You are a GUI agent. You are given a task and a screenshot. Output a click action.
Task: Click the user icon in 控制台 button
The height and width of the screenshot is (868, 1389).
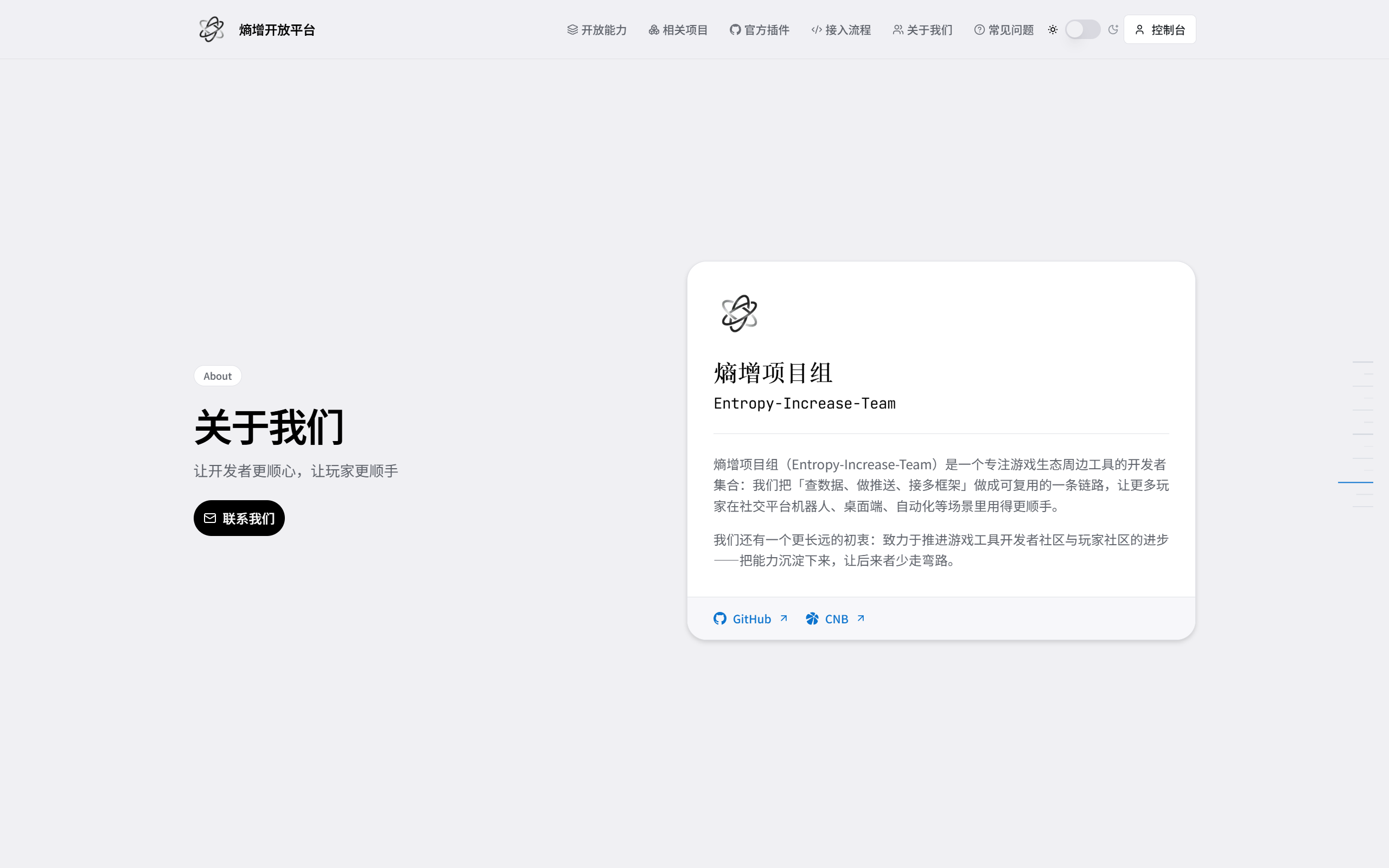point(1140,29)
